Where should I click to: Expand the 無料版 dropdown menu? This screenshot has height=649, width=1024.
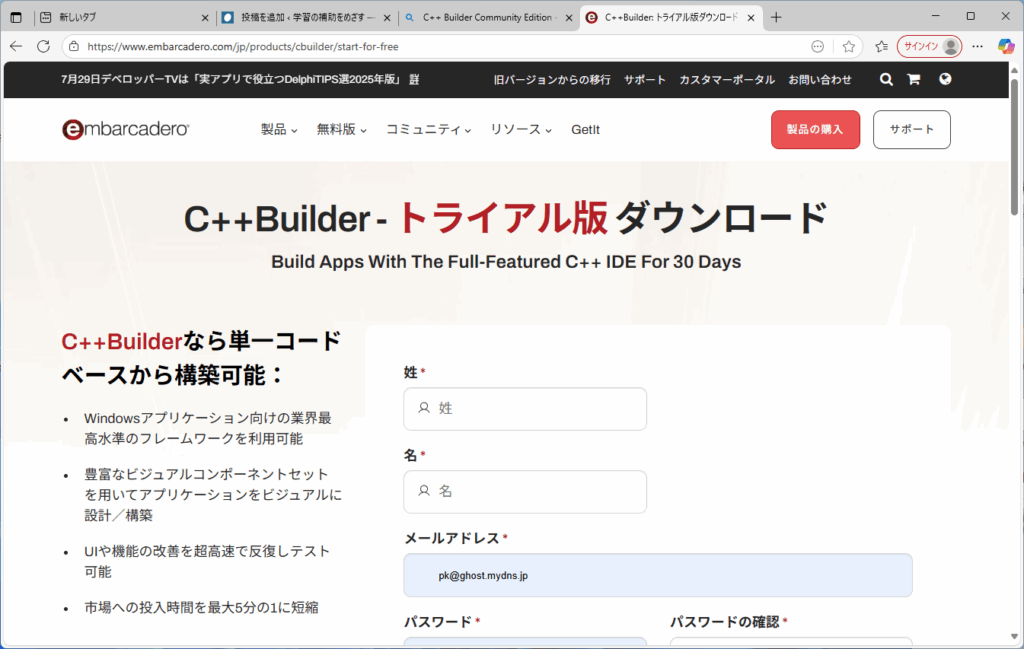coord(342,129)
